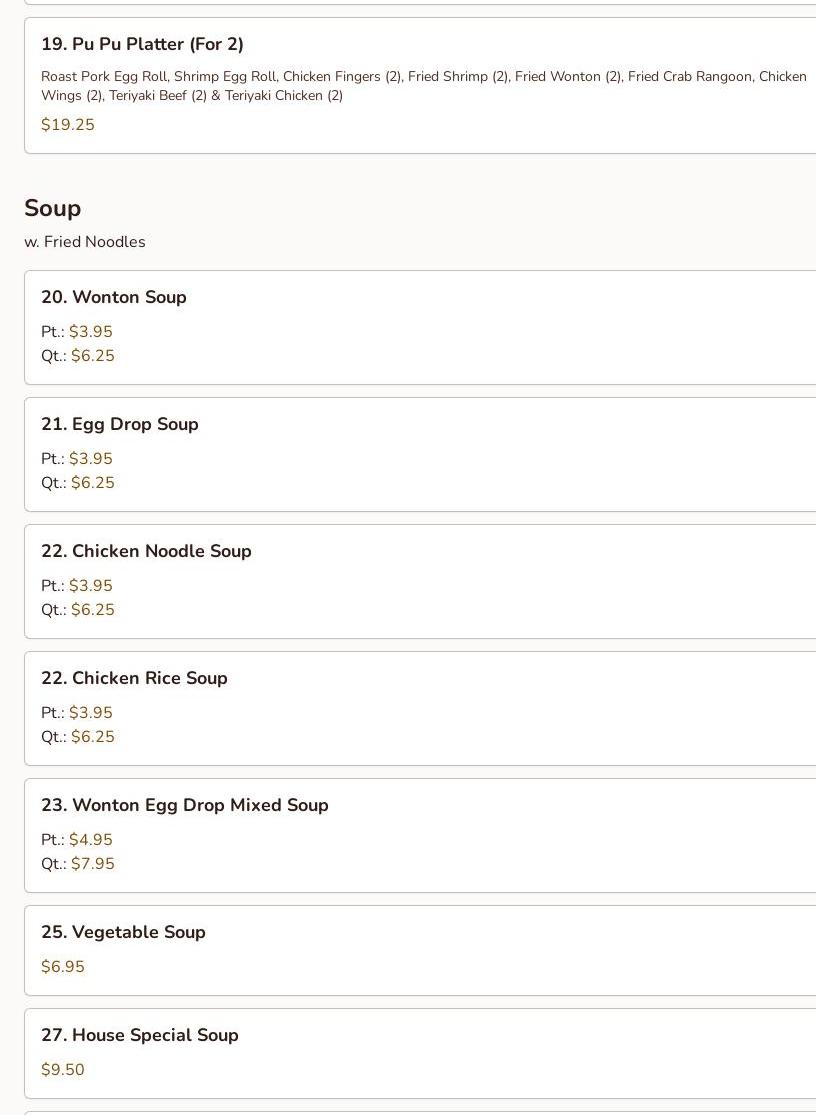The image size is (816, 1115).
Task: Choose Wonton Soup pint price $3.95
Action: tap(91, 332)
